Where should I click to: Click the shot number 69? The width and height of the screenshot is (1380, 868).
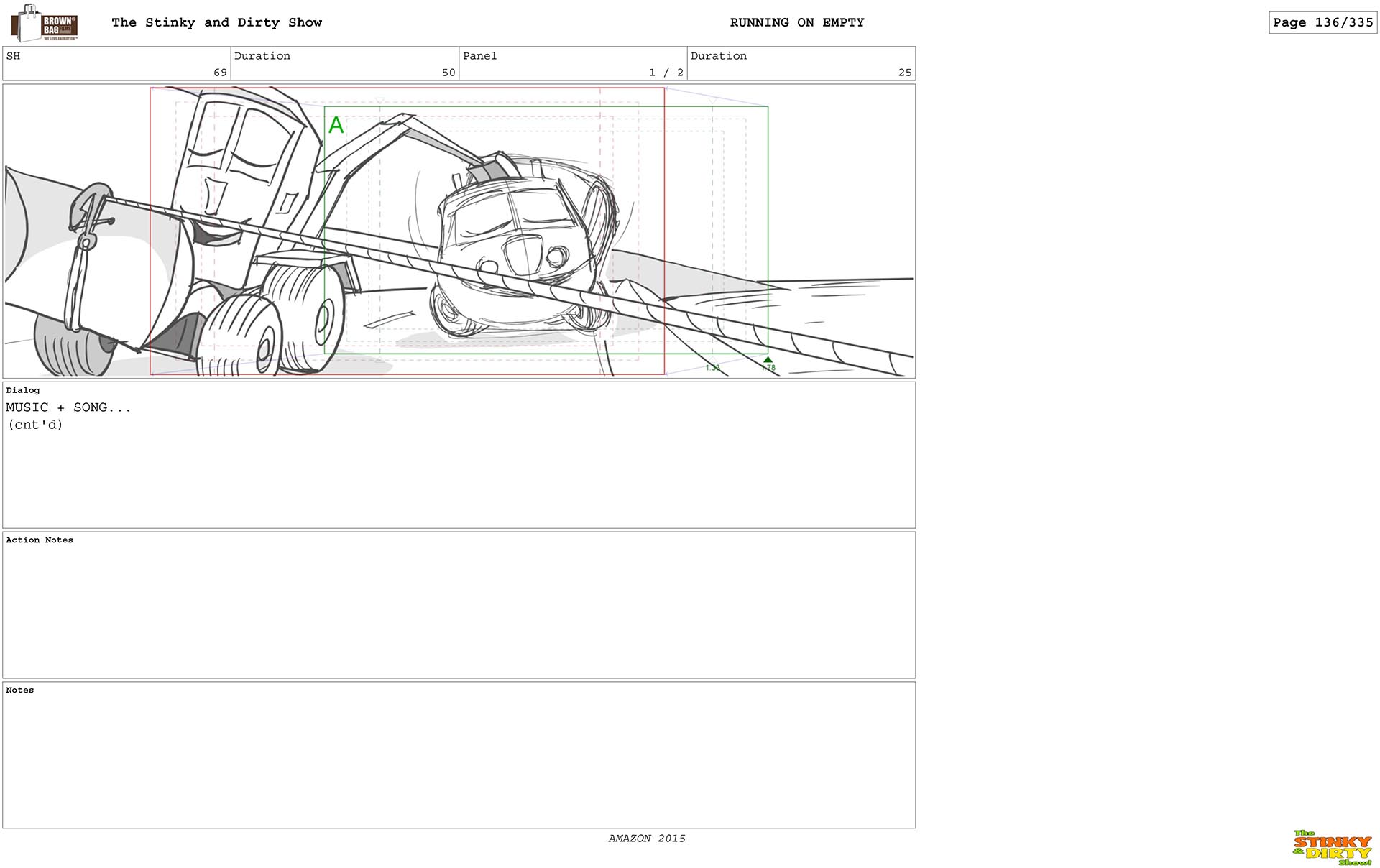[220, 73]
